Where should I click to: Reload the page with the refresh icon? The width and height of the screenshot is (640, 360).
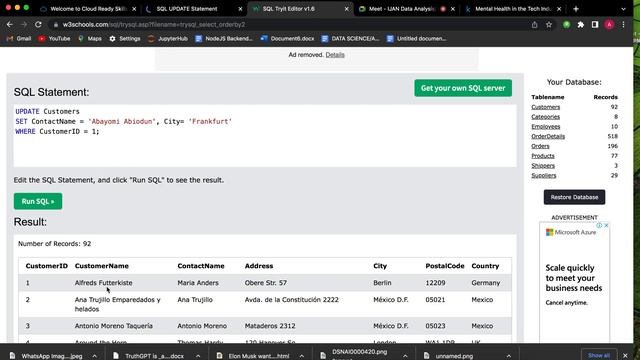tap(38, 25)
